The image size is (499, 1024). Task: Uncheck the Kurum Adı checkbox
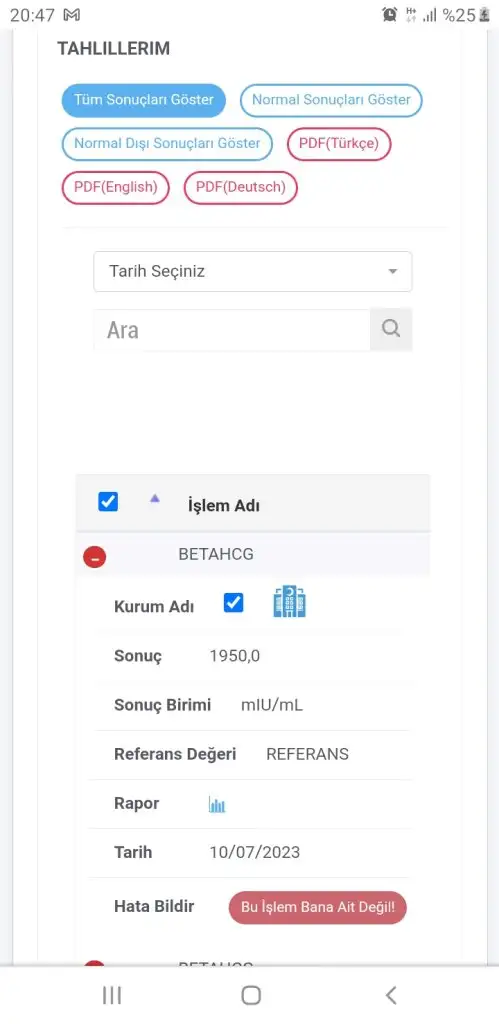click(233, 603)
